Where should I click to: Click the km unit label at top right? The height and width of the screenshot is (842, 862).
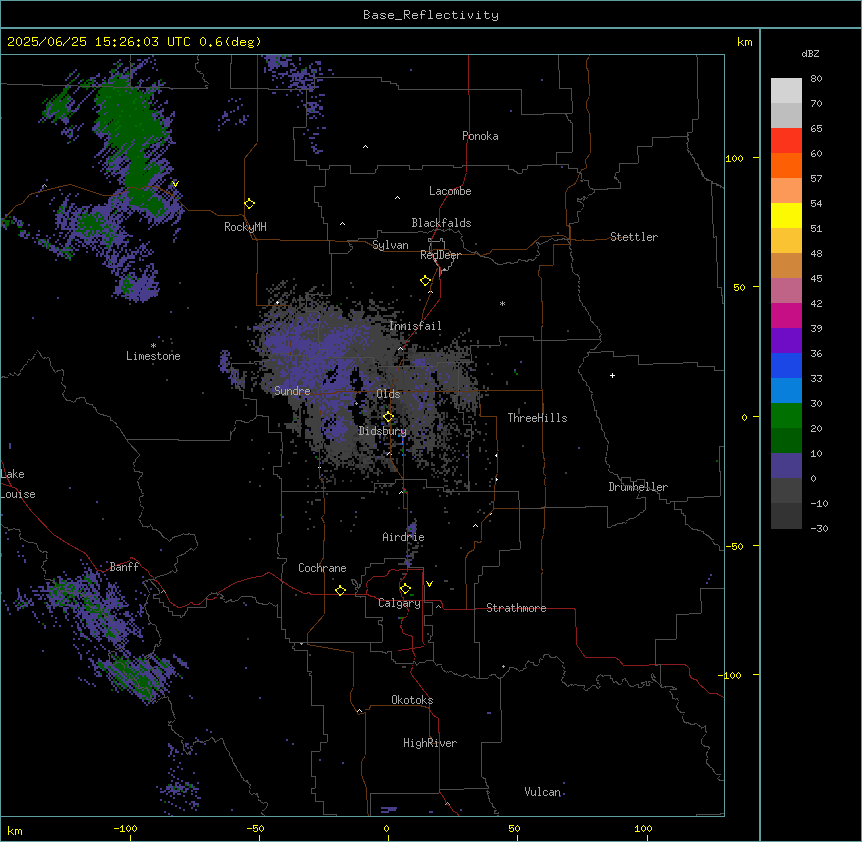pos(744,42)
